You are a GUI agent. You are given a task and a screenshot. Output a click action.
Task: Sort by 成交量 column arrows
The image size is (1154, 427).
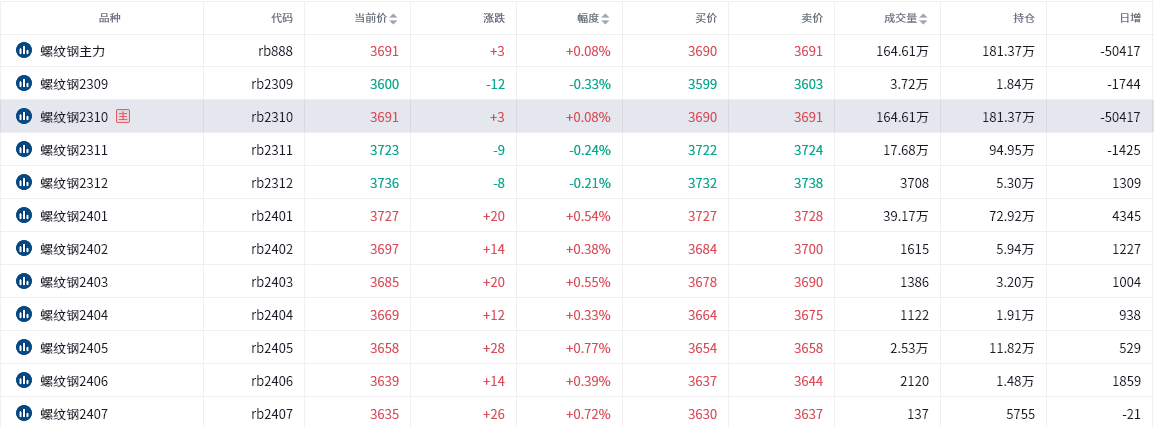pyautogui.click(x=924, y=19)
